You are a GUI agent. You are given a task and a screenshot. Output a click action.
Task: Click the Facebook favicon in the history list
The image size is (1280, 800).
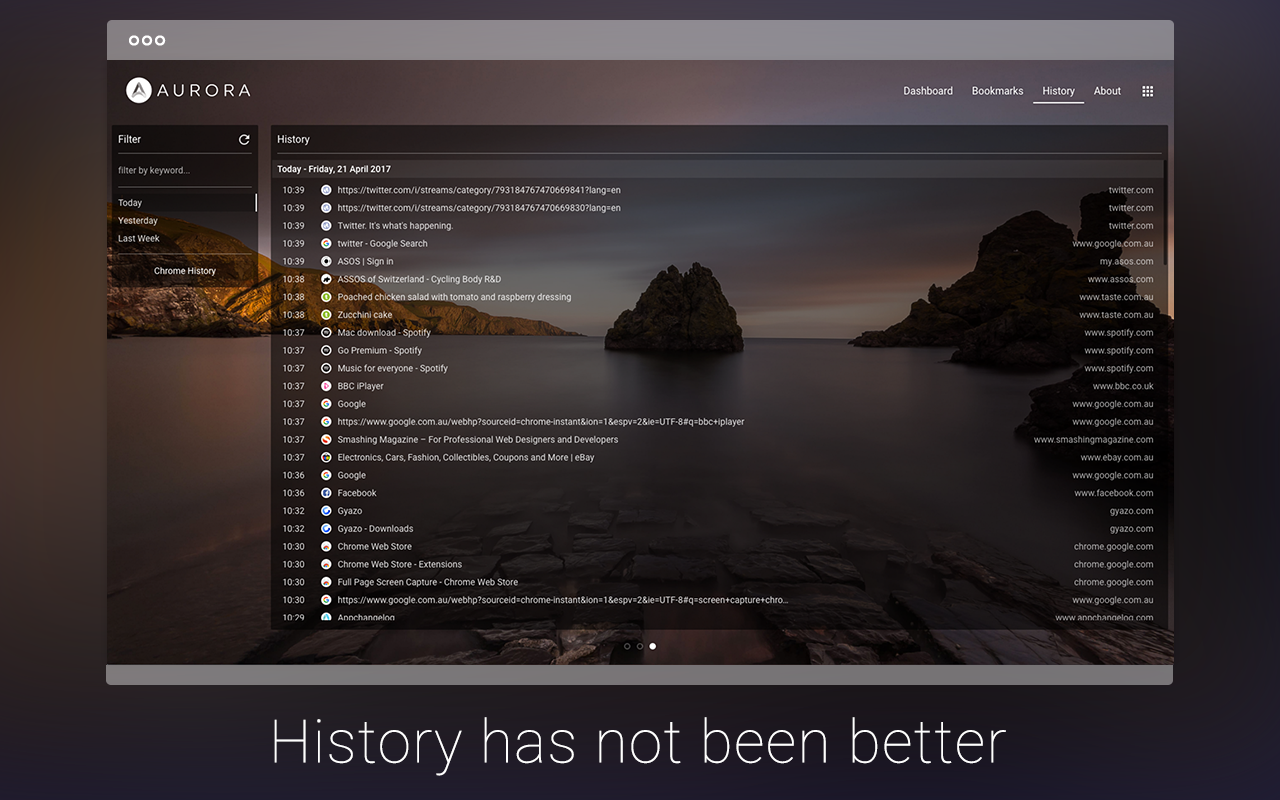pos(325,492)
